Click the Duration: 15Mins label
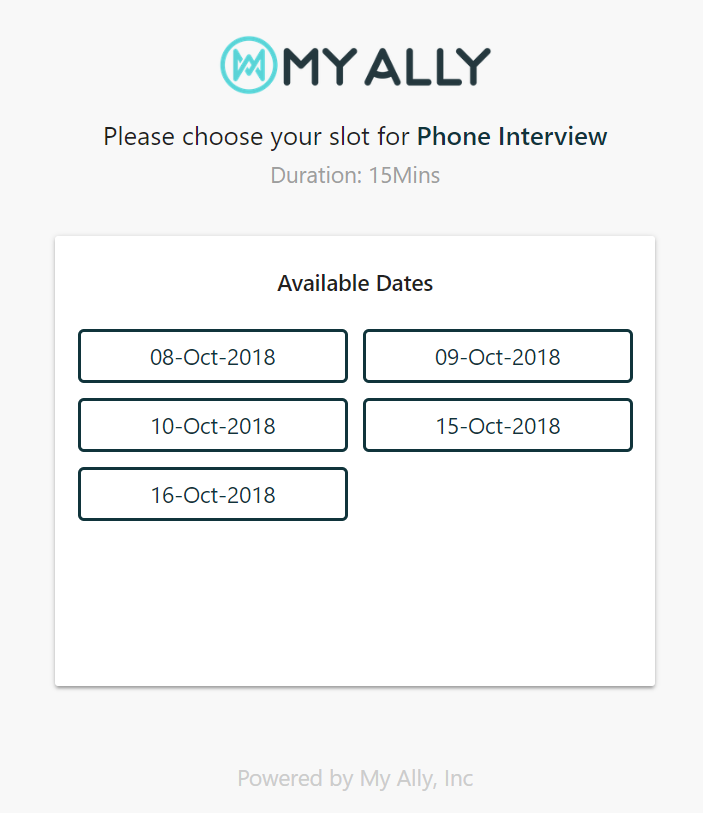The image size is (703, 813). [x=355, y=176]
